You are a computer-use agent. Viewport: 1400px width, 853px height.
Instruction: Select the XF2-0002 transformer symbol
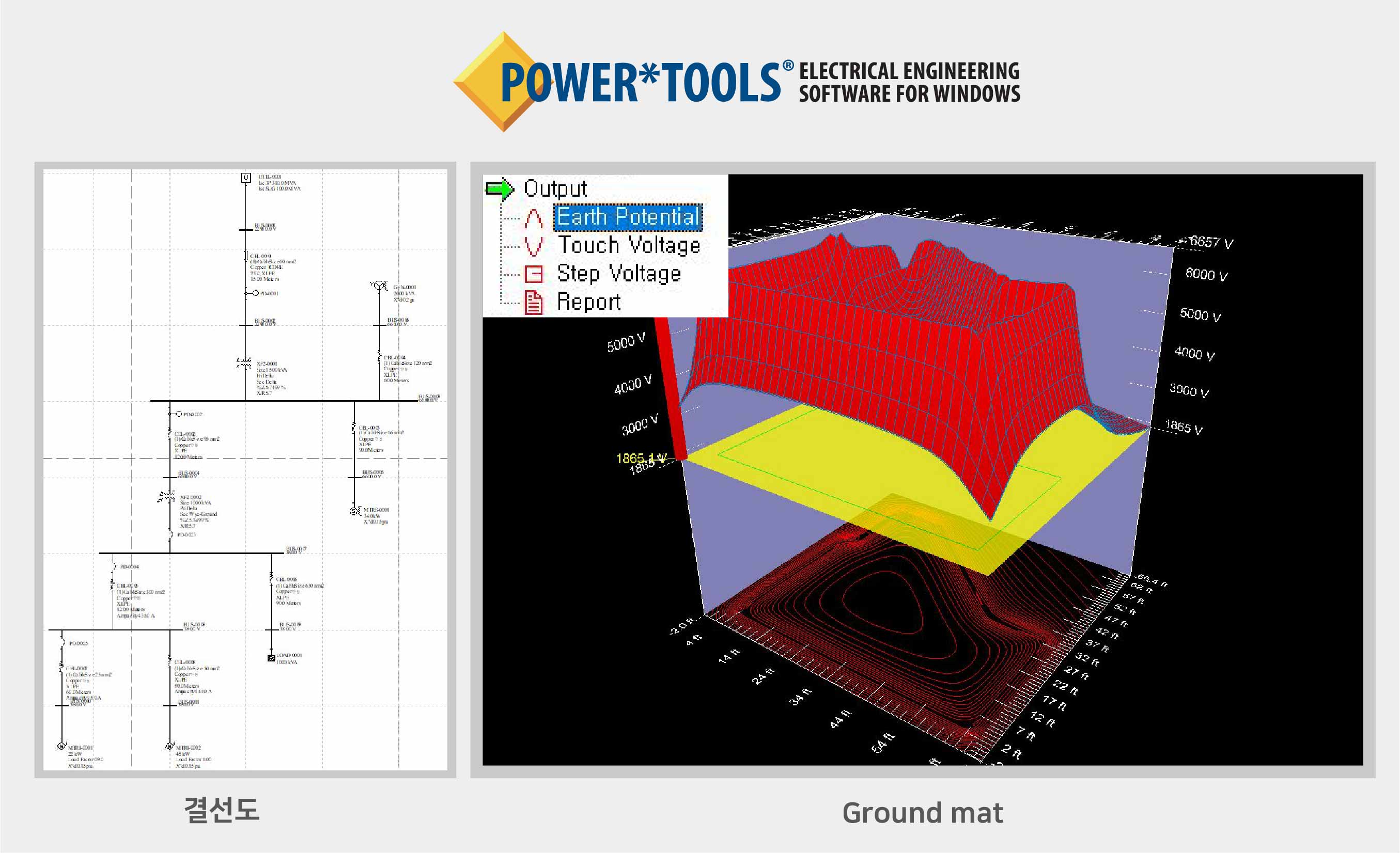coord(167,497)
